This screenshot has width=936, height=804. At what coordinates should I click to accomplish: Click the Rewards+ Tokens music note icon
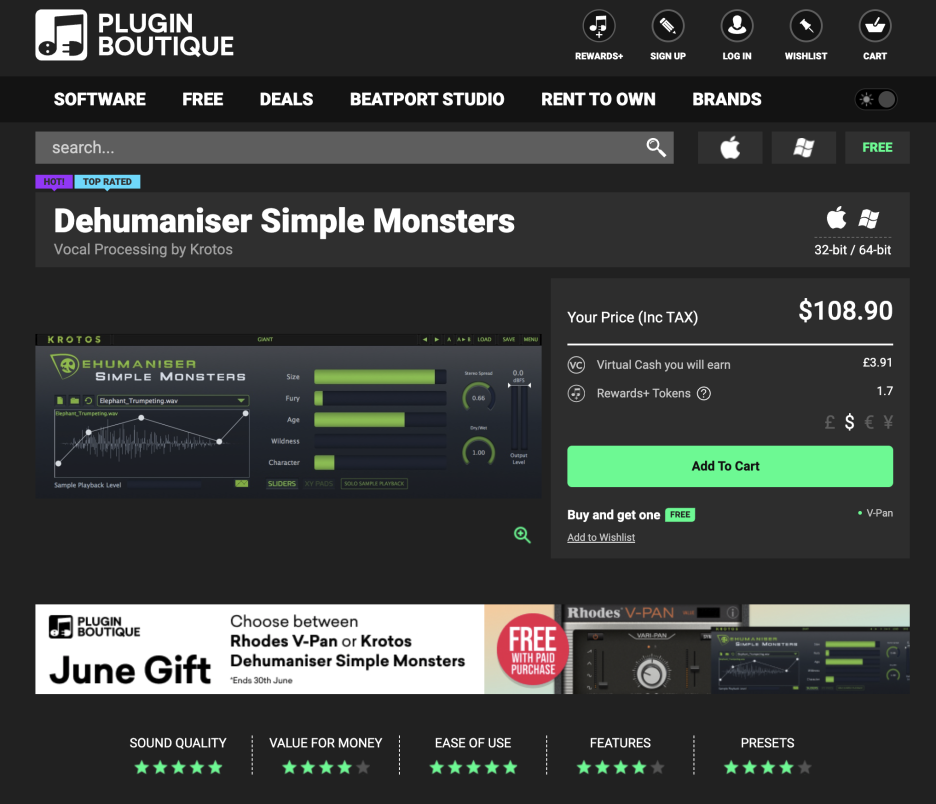(x=576, y=393)
